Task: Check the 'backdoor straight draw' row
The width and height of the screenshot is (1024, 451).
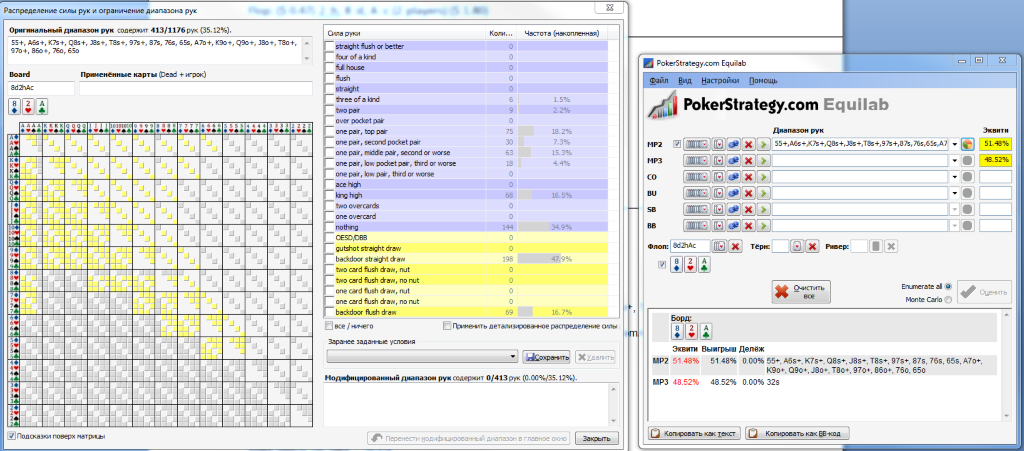Action: pos(329,259)
